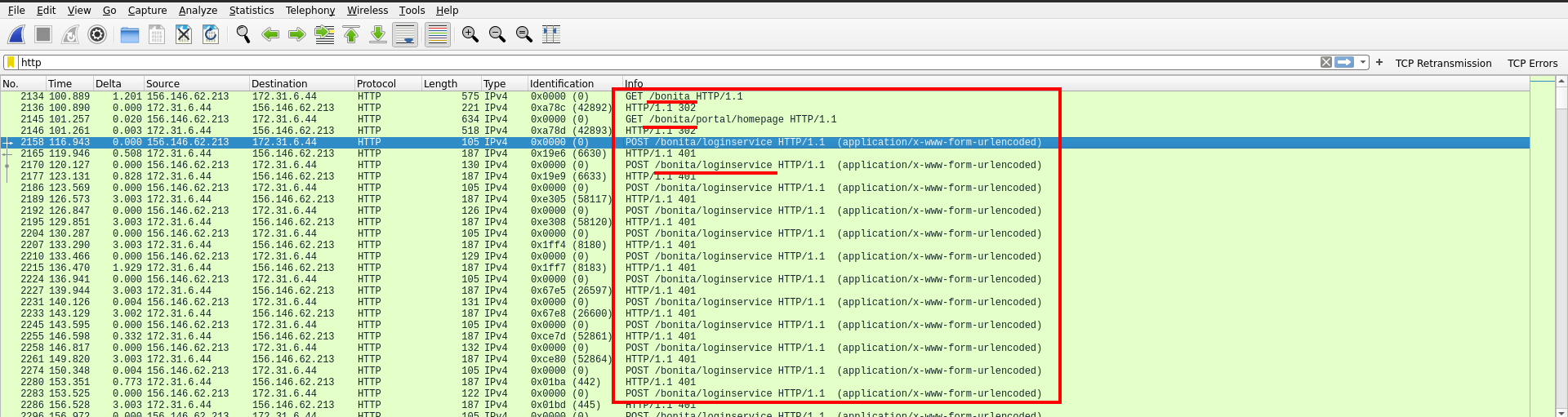Image resolution: width=1568 pixels, height=417 pixels.
Task: Open the Statistics menu
Action: tap(251, 11)
